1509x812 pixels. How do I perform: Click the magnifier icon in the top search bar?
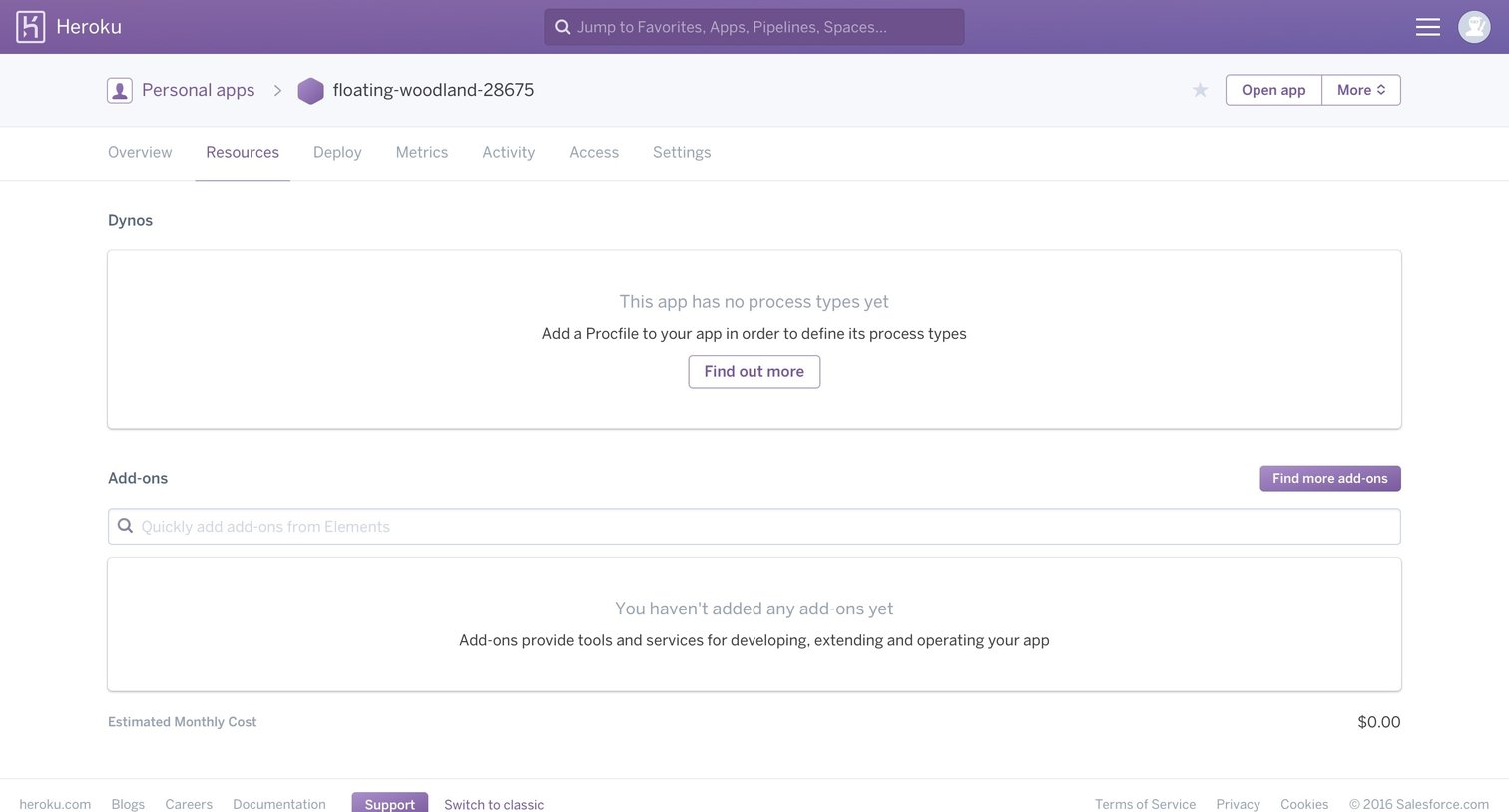click(563, 27)
